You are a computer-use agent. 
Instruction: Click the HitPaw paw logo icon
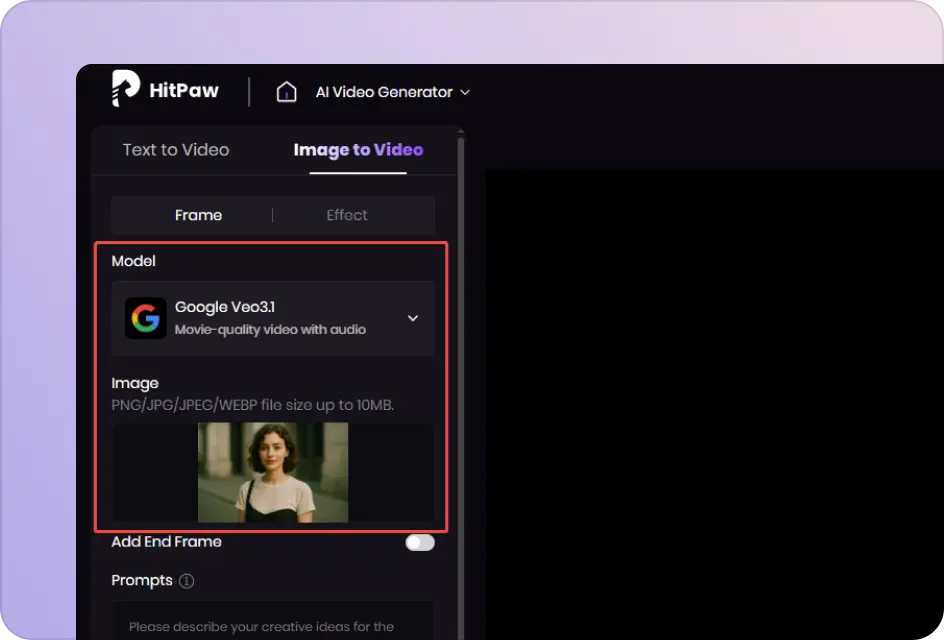coord(125,89)
